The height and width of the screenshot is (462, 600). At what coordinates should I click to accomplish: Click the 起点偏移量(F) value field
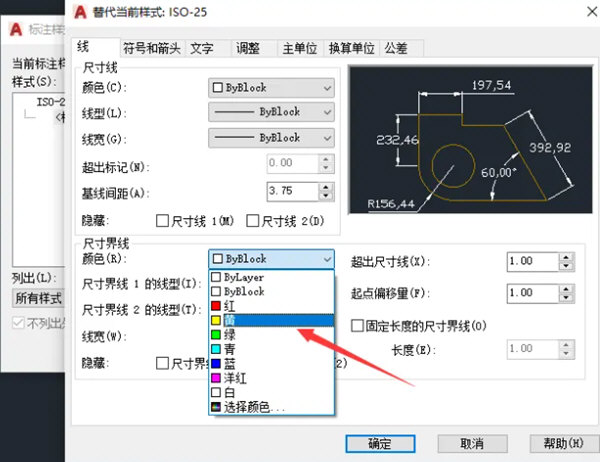(x=533, y=294)
